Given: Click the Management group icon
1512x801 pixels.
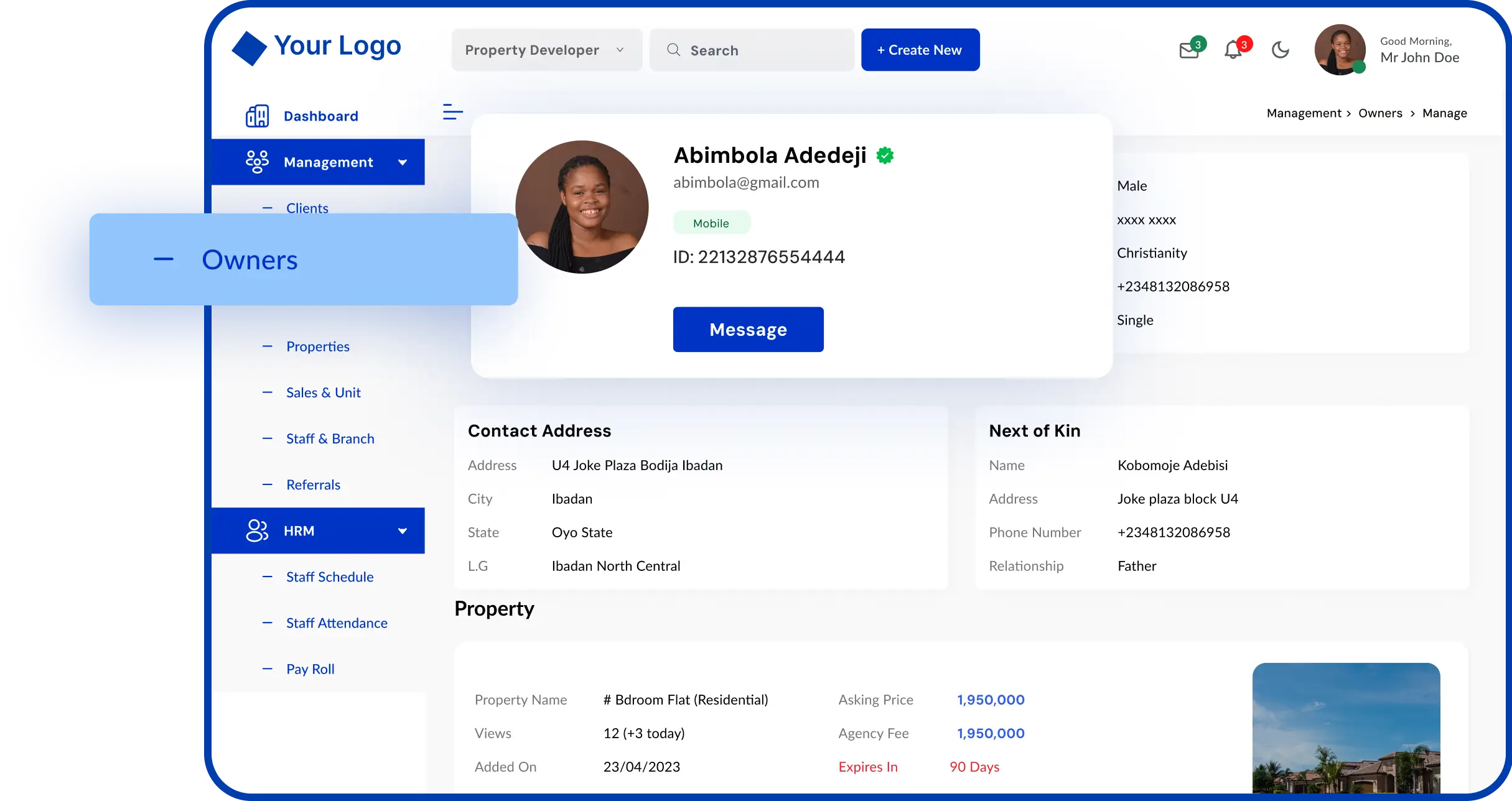Looking at the screenshot, I should click(257, 162).
